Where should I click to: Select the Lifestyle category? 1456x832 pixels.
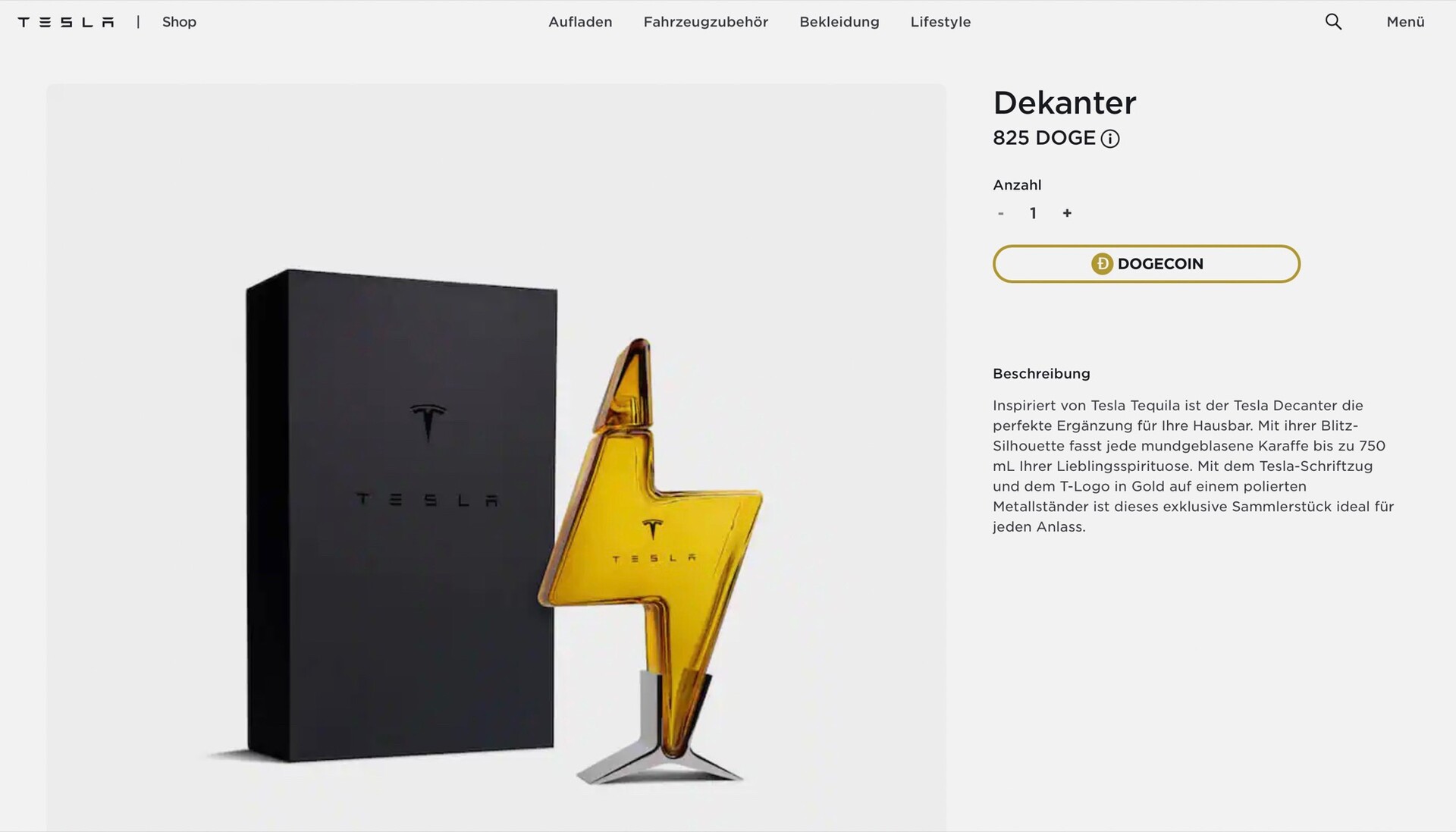click(x=940, y=22)
